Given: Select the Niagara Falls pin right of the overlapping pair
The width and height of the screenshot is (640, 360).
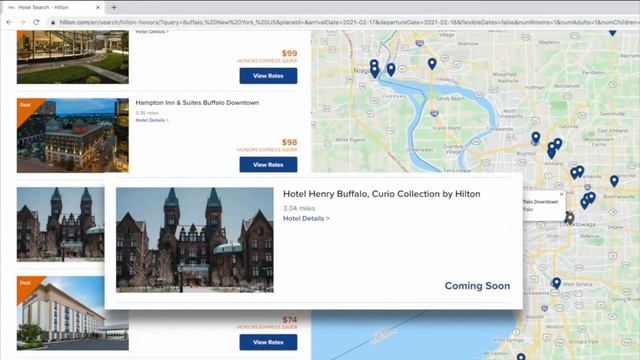Looking at the screenshot, I should [391, 69].
